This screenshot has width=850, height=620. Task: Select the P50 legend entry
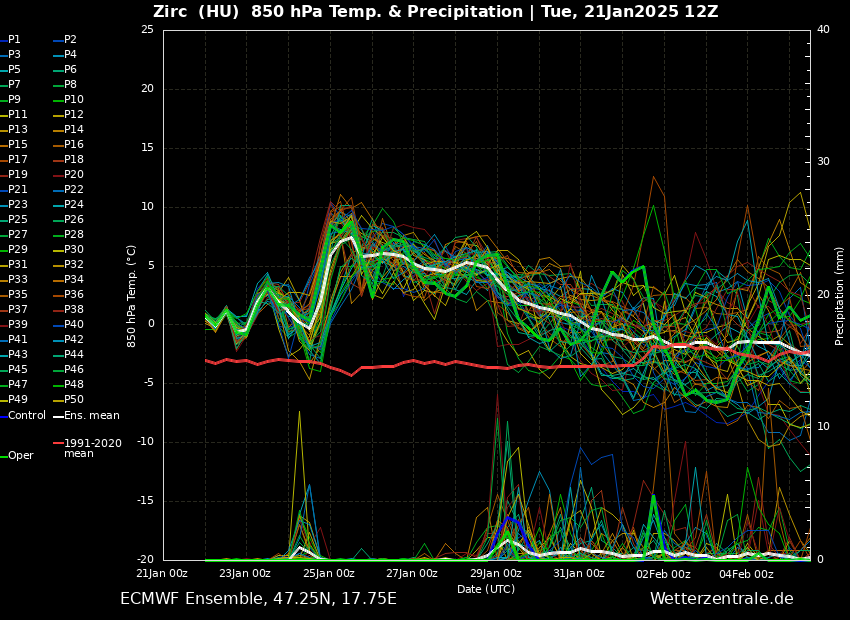click(74, 400)
